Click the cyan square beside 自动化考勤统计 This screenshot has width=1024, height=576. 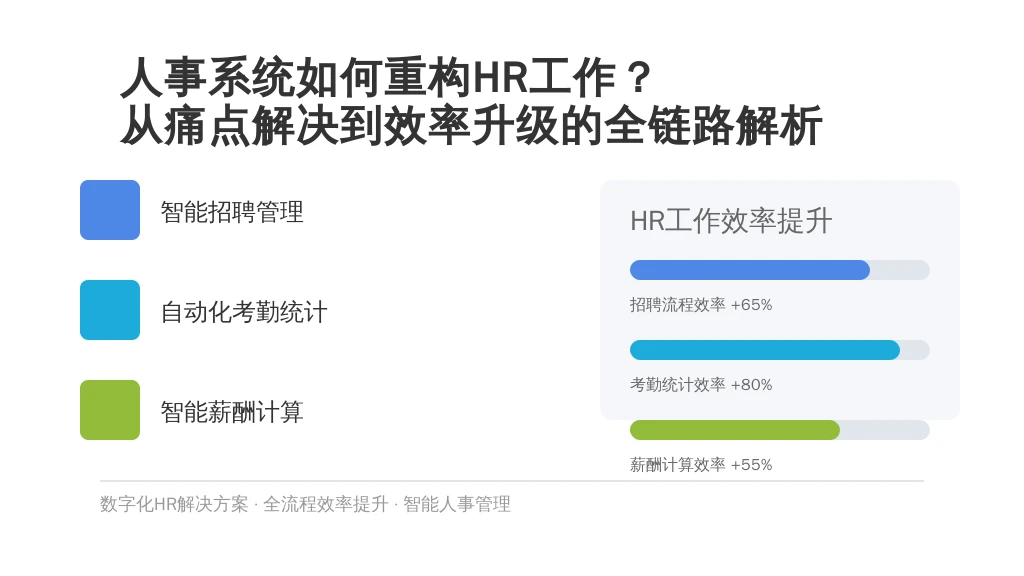(110, 310)
